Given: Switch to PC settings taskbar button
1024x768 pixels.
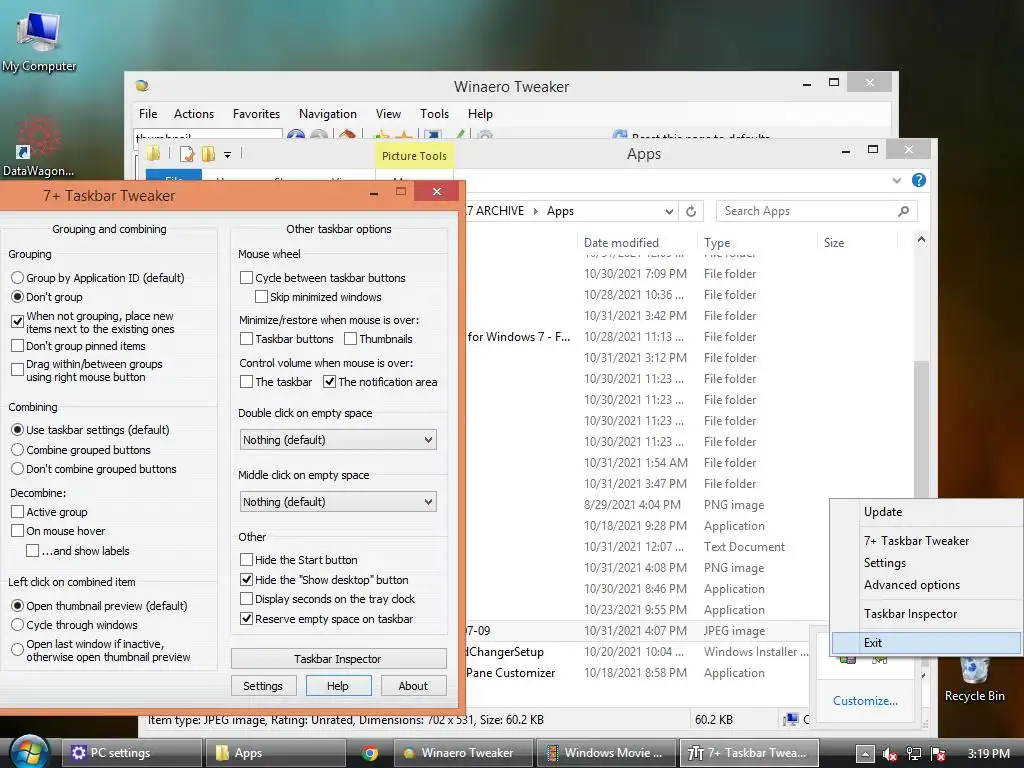Looking at the screenshot, I should [131, 753].
